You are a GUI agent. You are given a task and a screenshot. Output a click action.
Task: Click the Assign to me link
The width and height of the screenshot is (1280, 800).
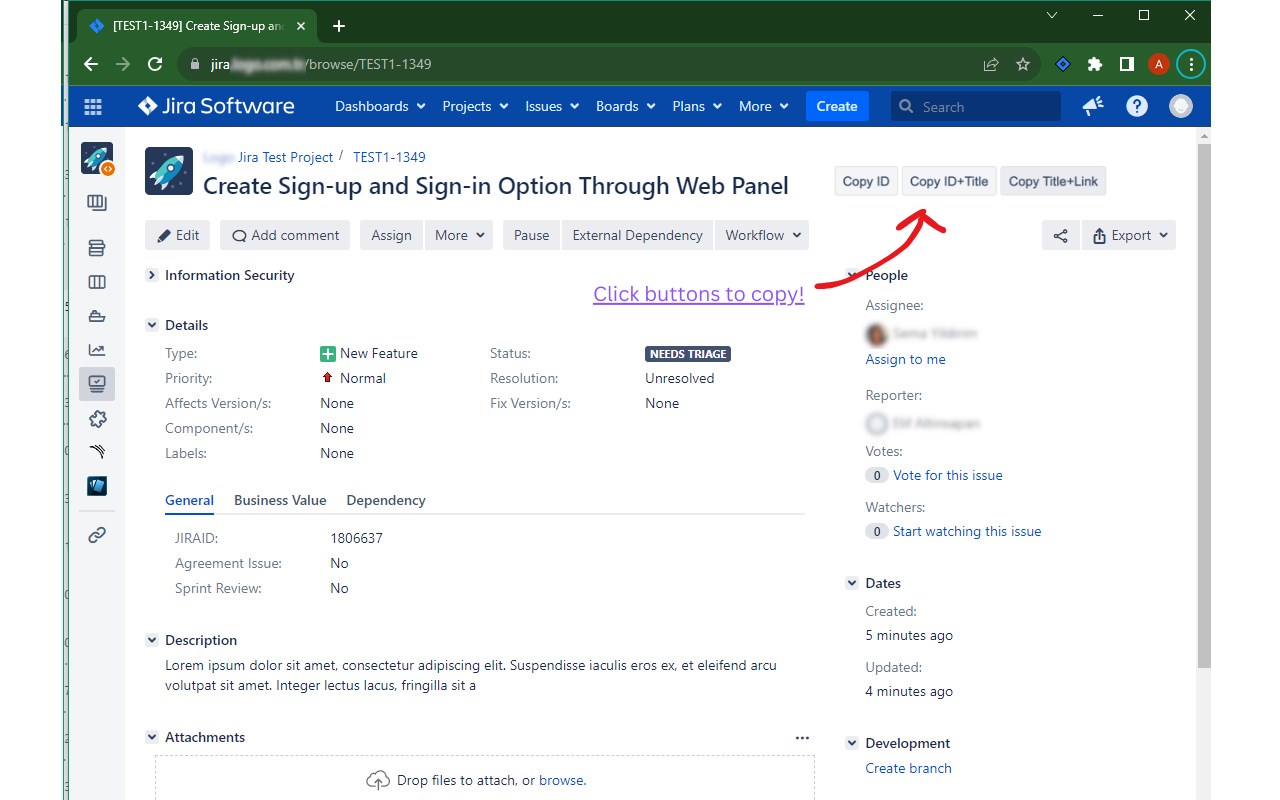tap(905, 359)
